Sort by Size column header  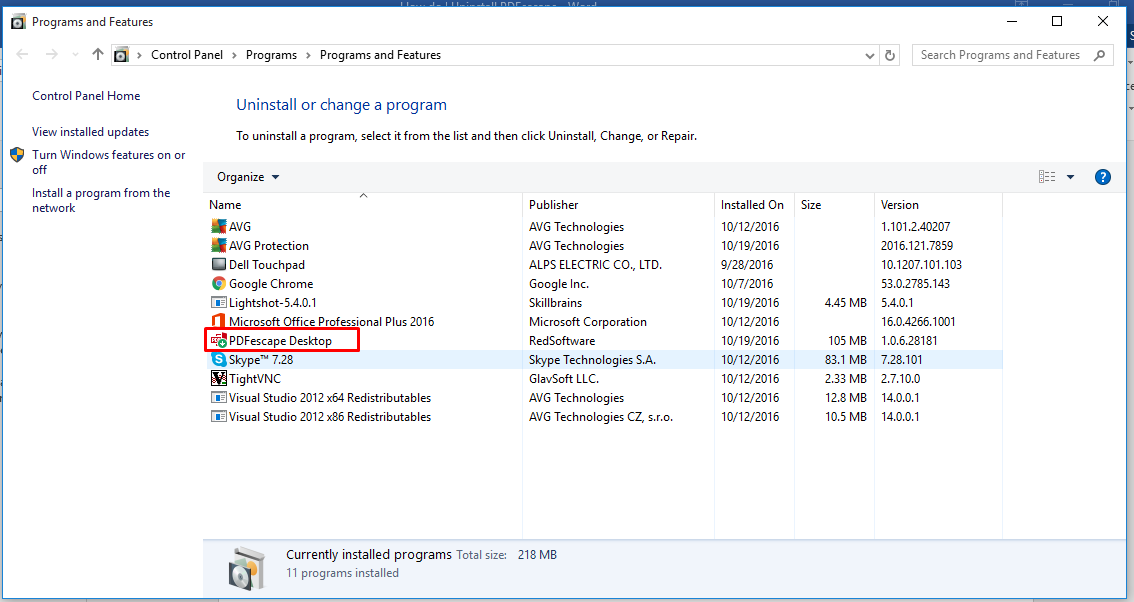click(x=835, y=205)
